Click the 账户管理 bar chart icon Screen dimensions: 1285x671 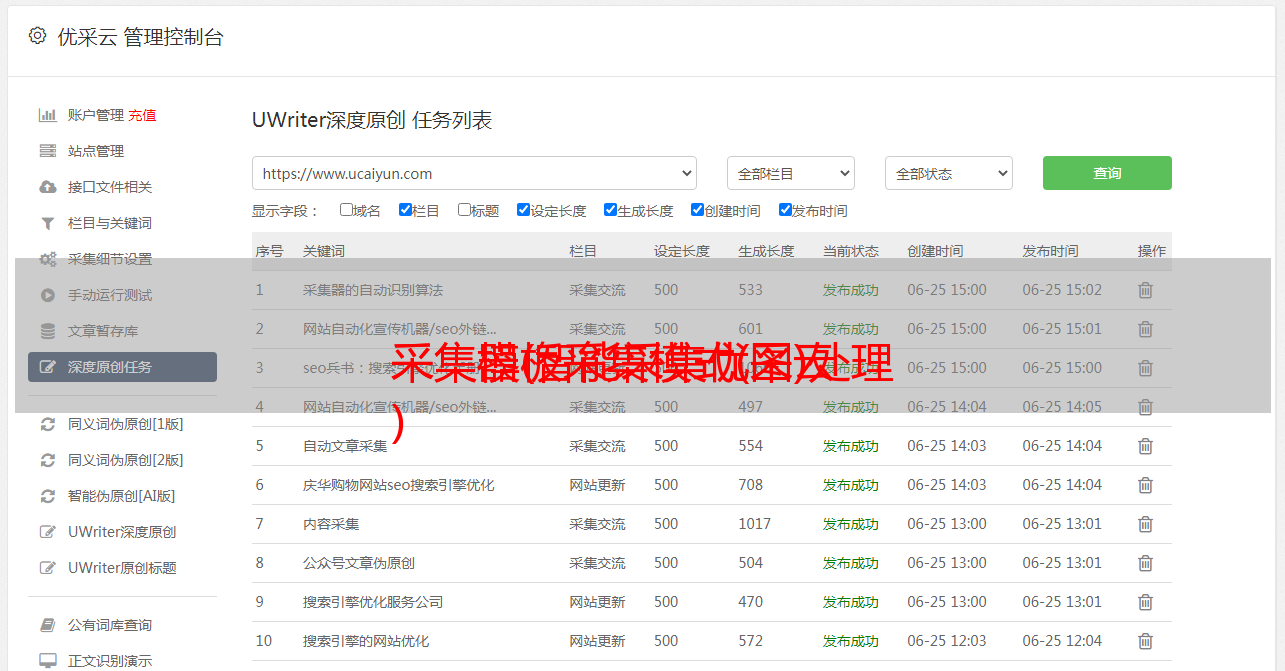47,115
